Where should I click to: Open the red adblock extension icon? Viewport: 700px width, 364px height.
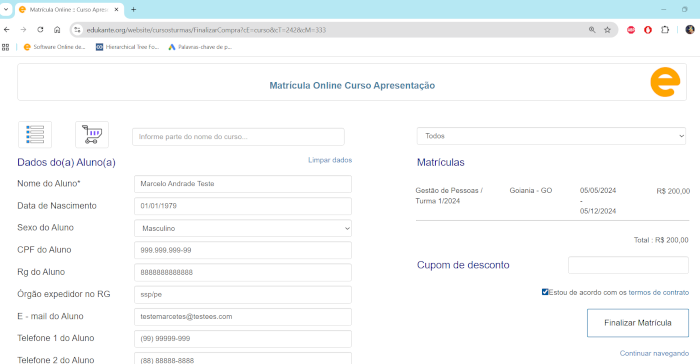[x=631, y=30]
